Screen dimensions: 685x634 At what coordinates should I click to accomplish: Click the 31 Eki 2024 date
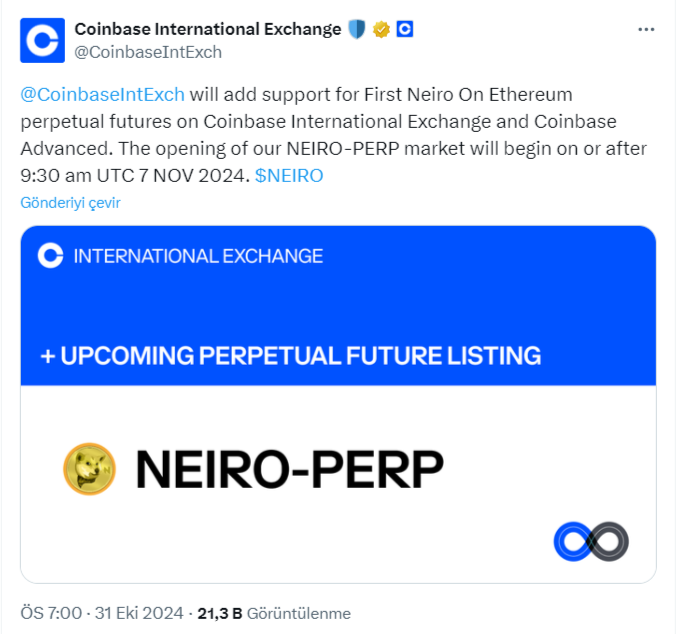pyautogui.click(x=138, y=613)
